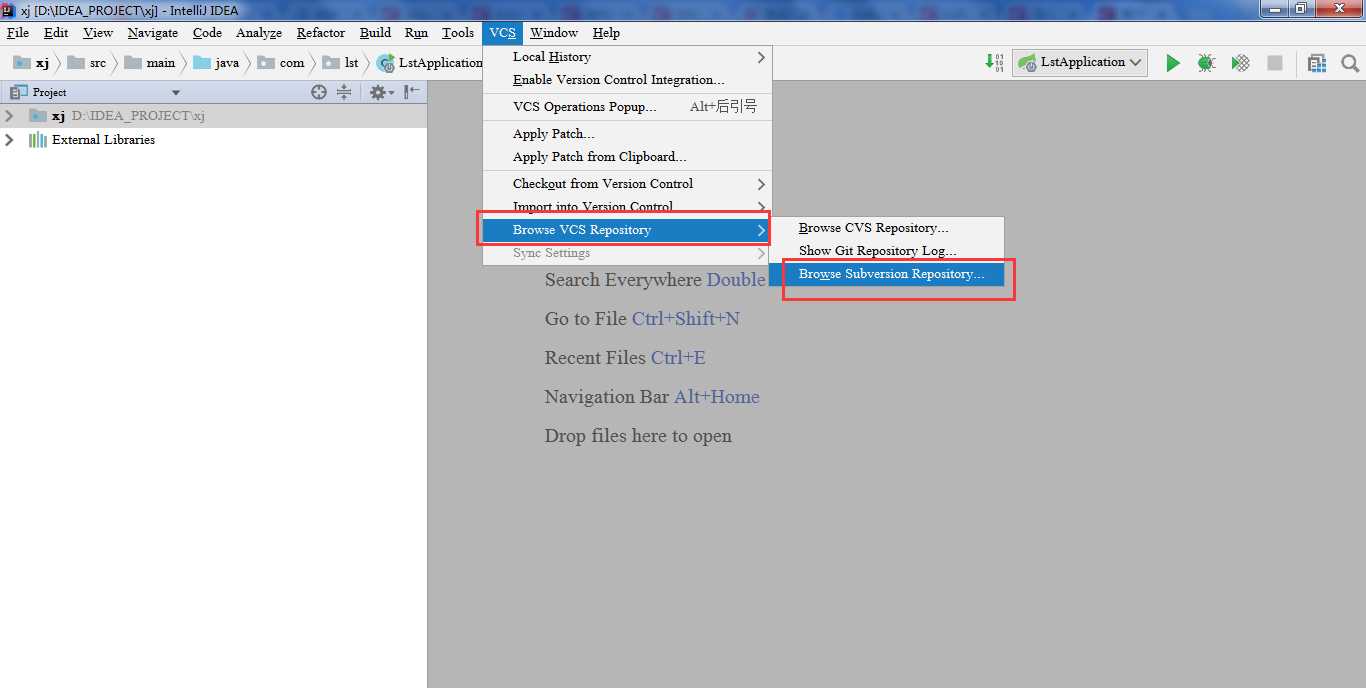Open the Run menu
This screenshot has width=1366, height=688.
coord(416,33)
